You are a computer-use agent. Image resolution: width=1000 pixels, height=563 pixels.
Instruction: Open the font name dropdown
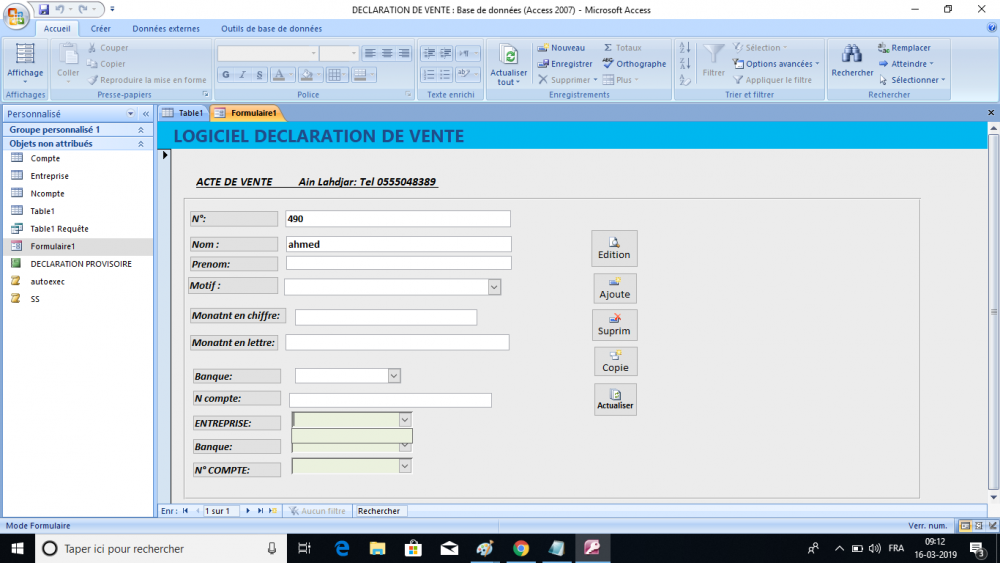tap(313, 54)
